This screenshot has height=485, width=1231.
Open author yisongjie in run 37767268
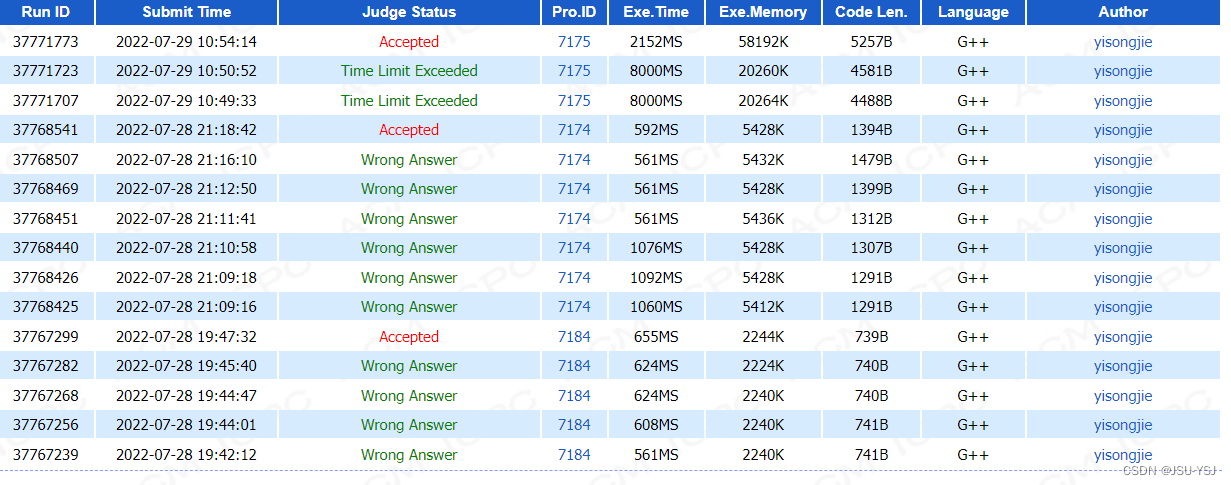1123,396
